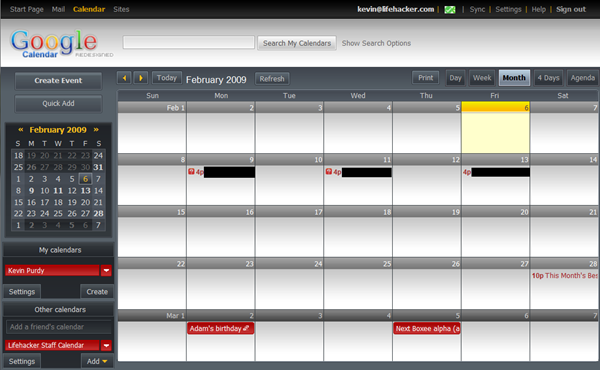Click the kevin@lifehacker.com account text
The width and height of the screenshot is (600, 370).
[x=395, y=9]
